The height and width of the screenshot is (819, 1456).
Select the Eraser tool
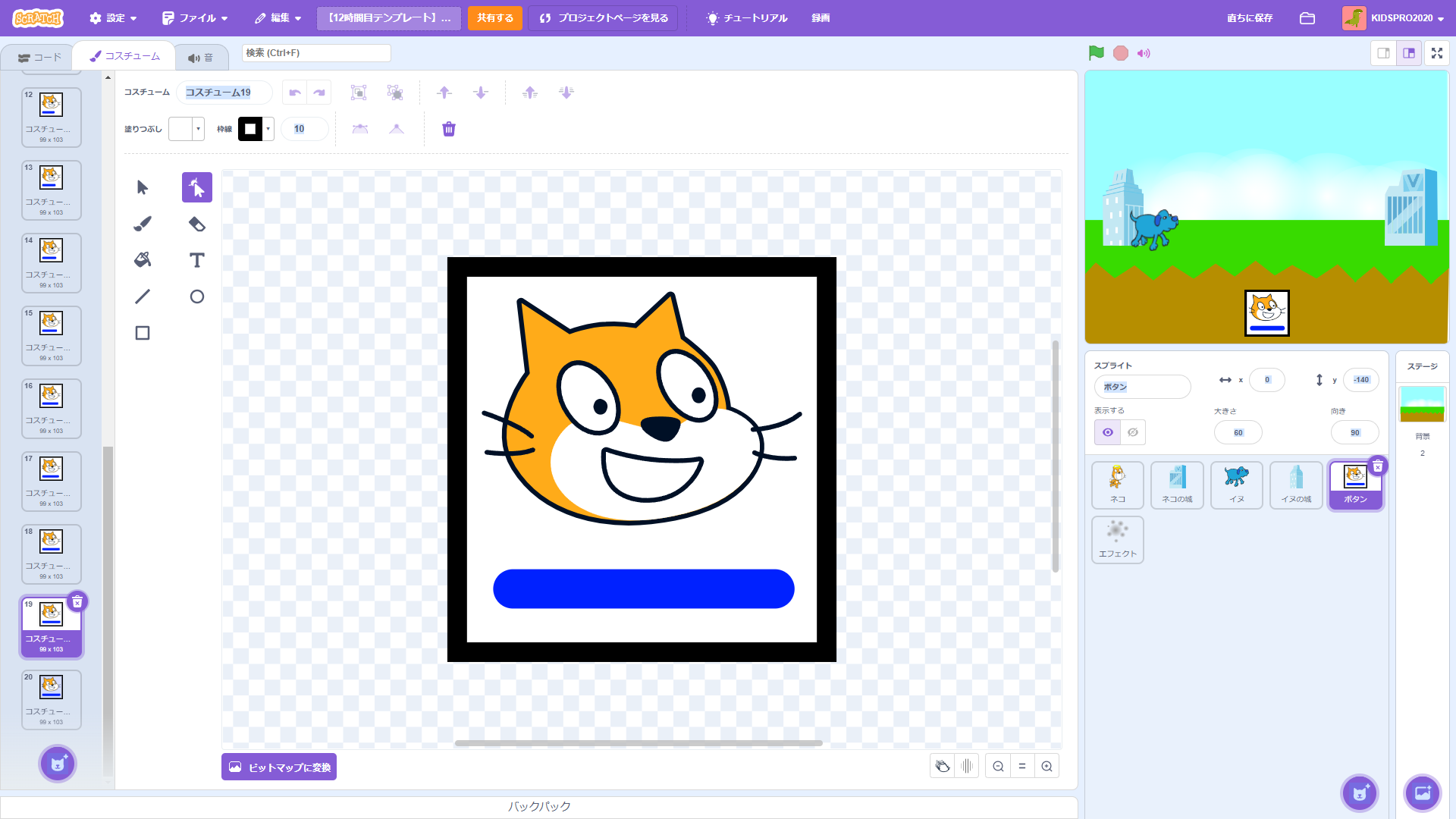pos(196,224)
